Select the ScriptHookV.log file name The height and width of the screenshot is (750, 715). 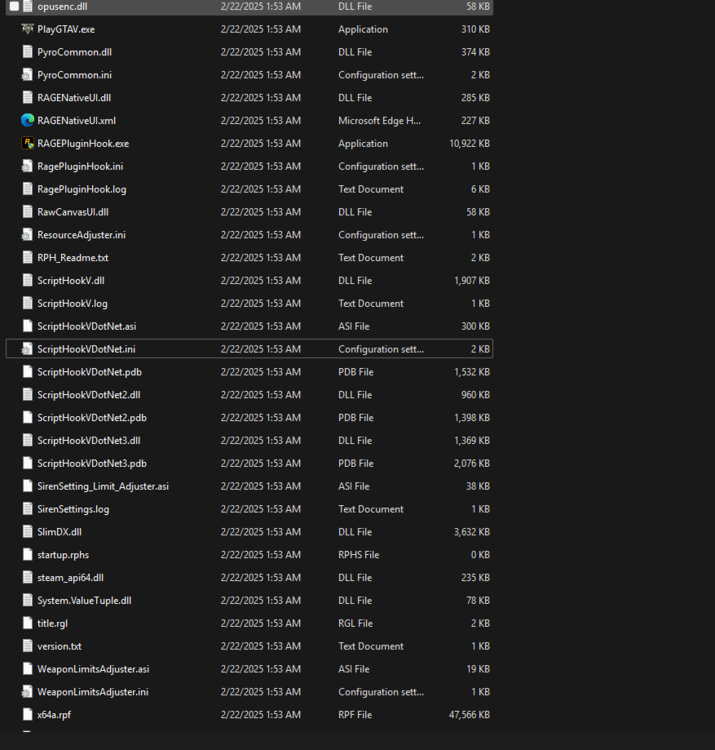[72, 304]
